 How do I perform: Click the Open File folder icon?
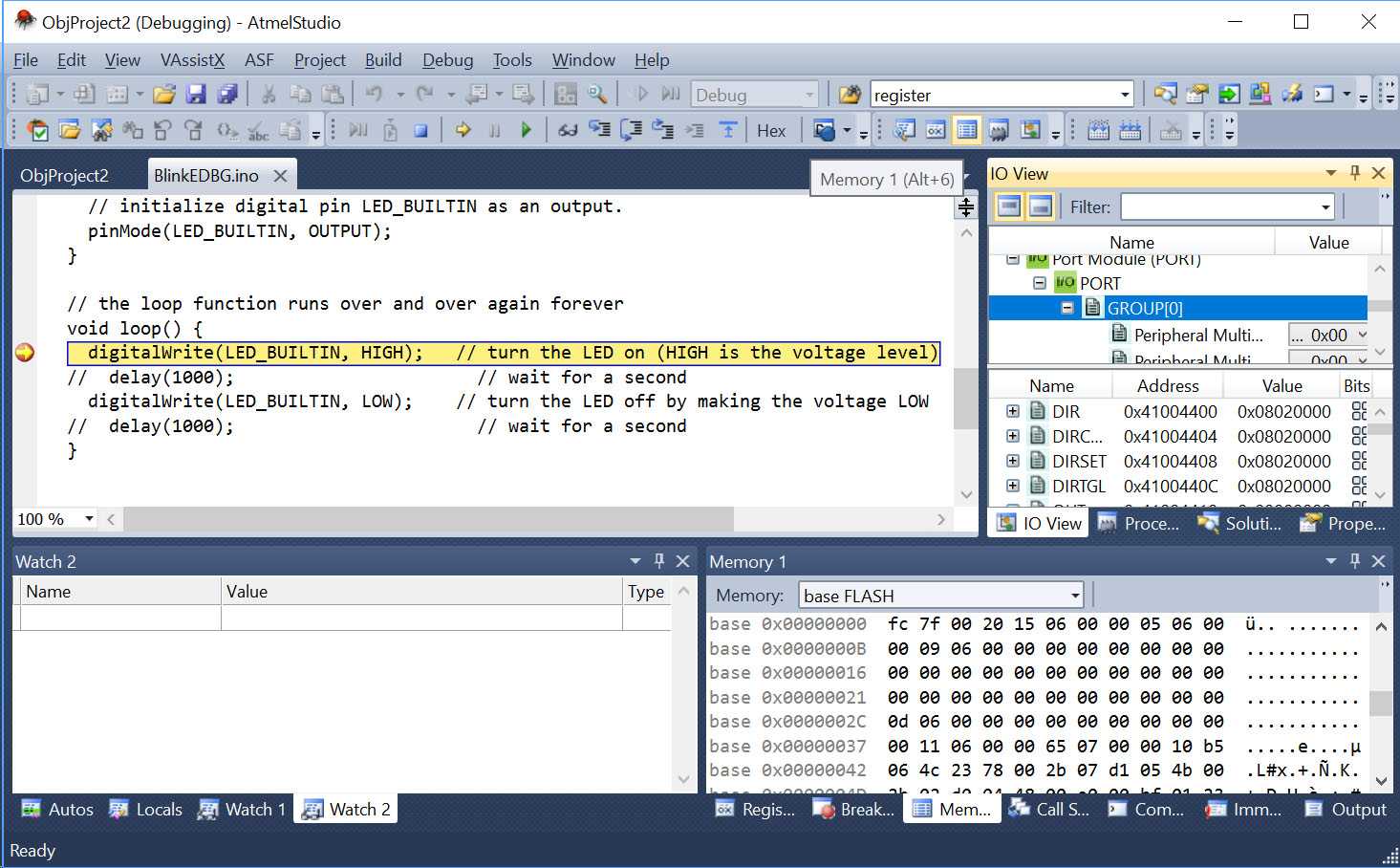(164, 94)
